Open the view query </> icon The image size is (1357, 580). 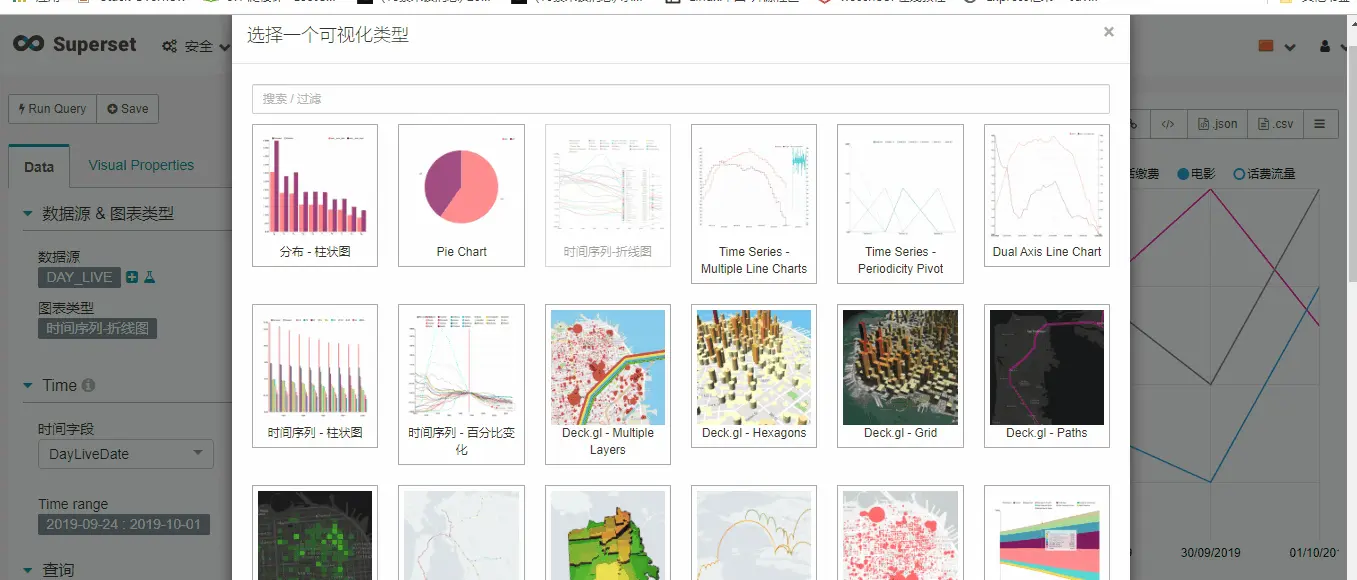tap(1168, 123)
